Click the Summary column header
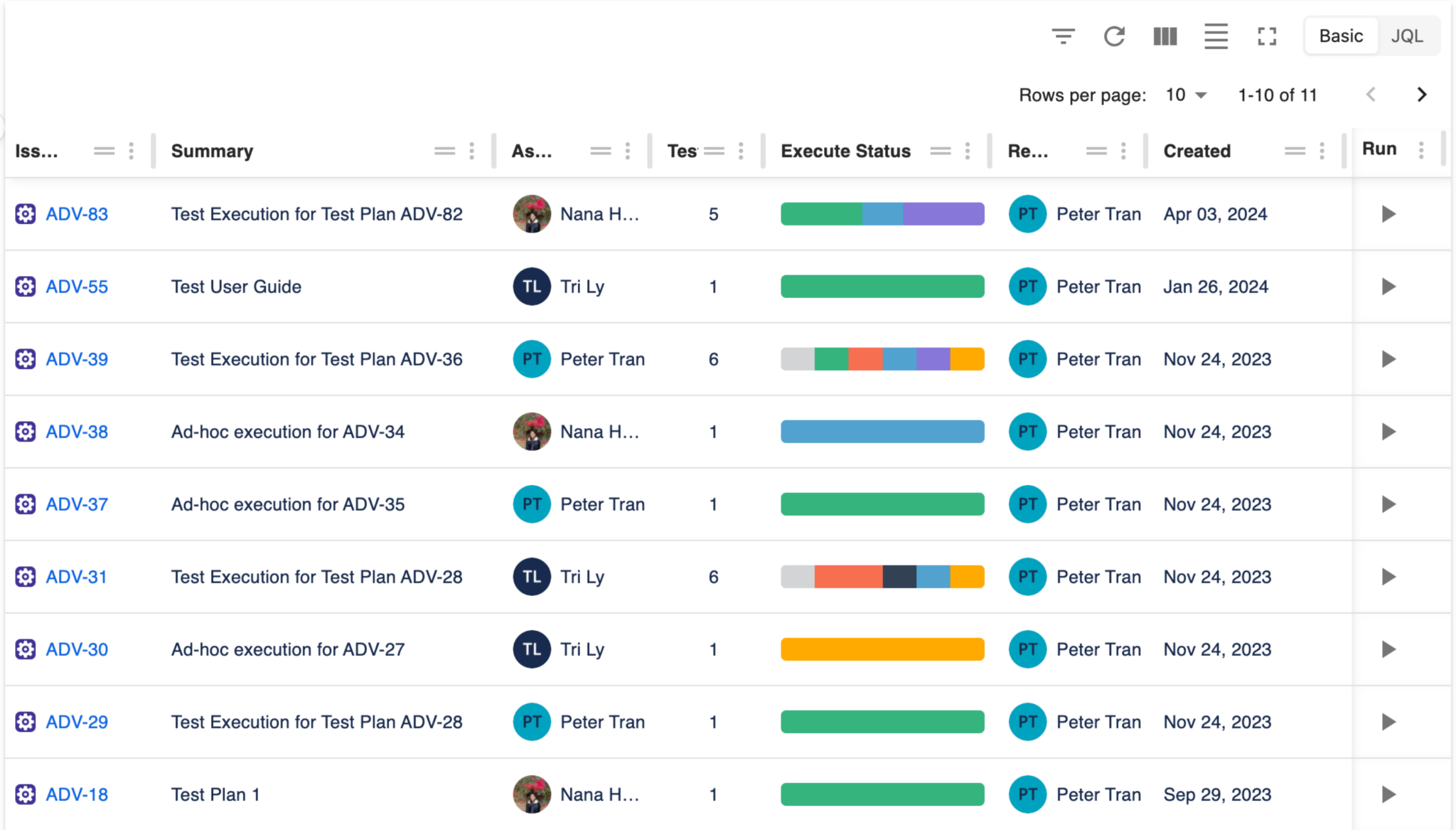The width and height of the screenshot is (1456, 830). (x=212, y=151)
